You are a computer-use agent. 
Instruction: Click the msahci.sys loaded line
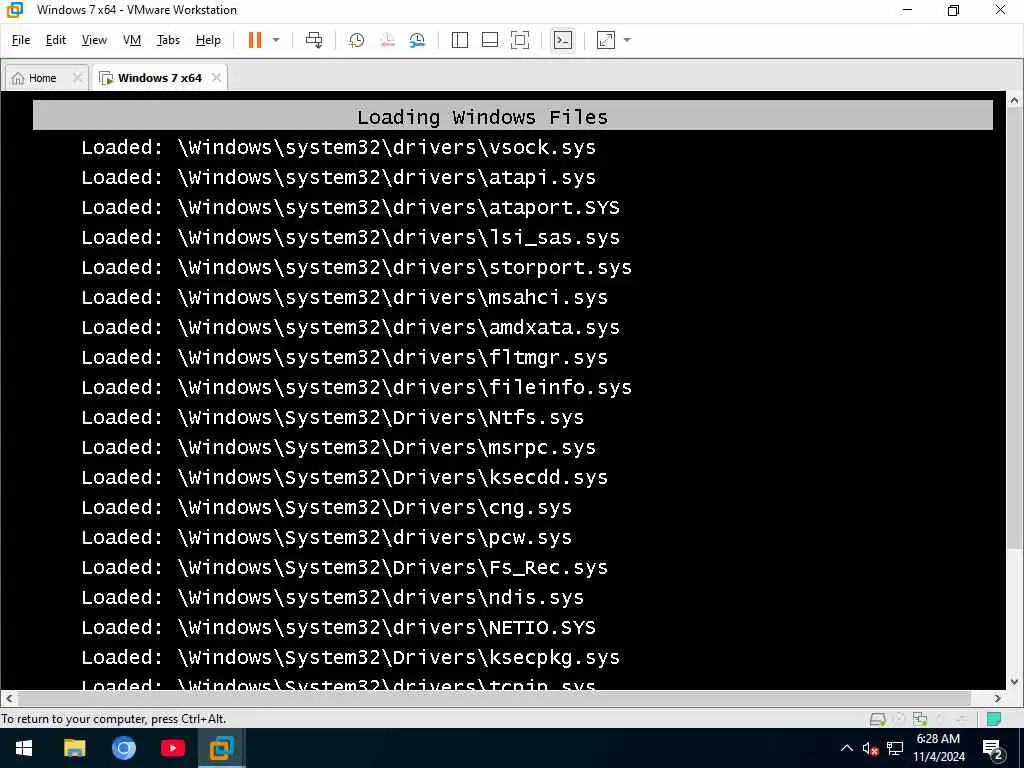coord(345,297)
